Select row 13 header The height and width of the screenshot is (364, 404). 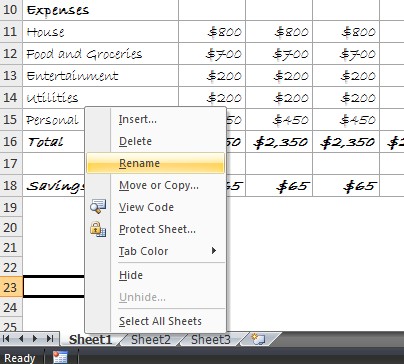click(11, 75)
